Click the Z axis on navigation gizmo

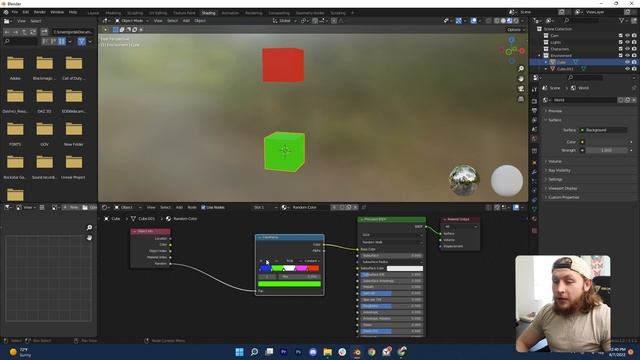pyautogui.click(x=511, y=40)
